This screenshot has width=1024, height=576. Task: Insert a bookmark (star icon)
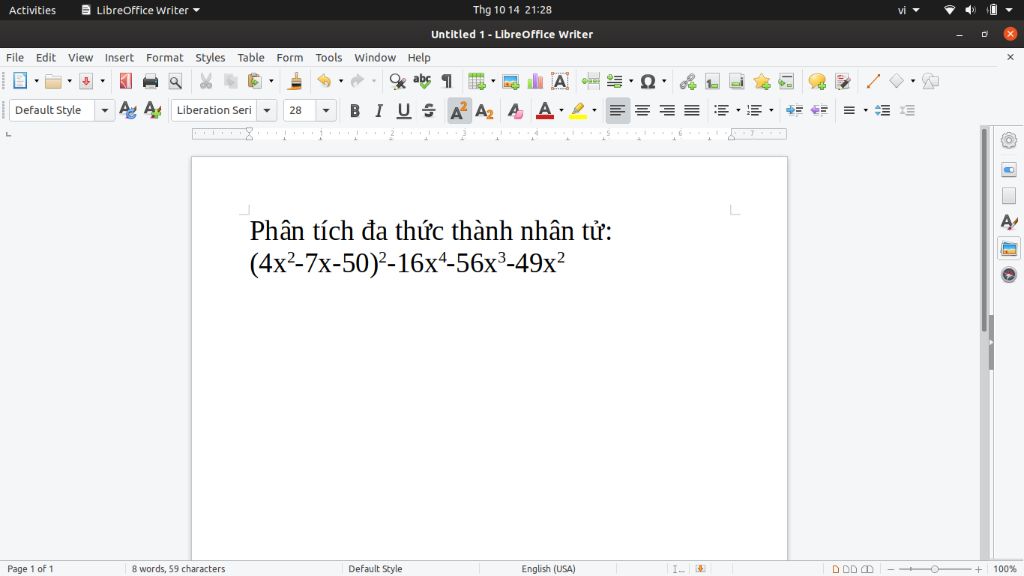761,81
